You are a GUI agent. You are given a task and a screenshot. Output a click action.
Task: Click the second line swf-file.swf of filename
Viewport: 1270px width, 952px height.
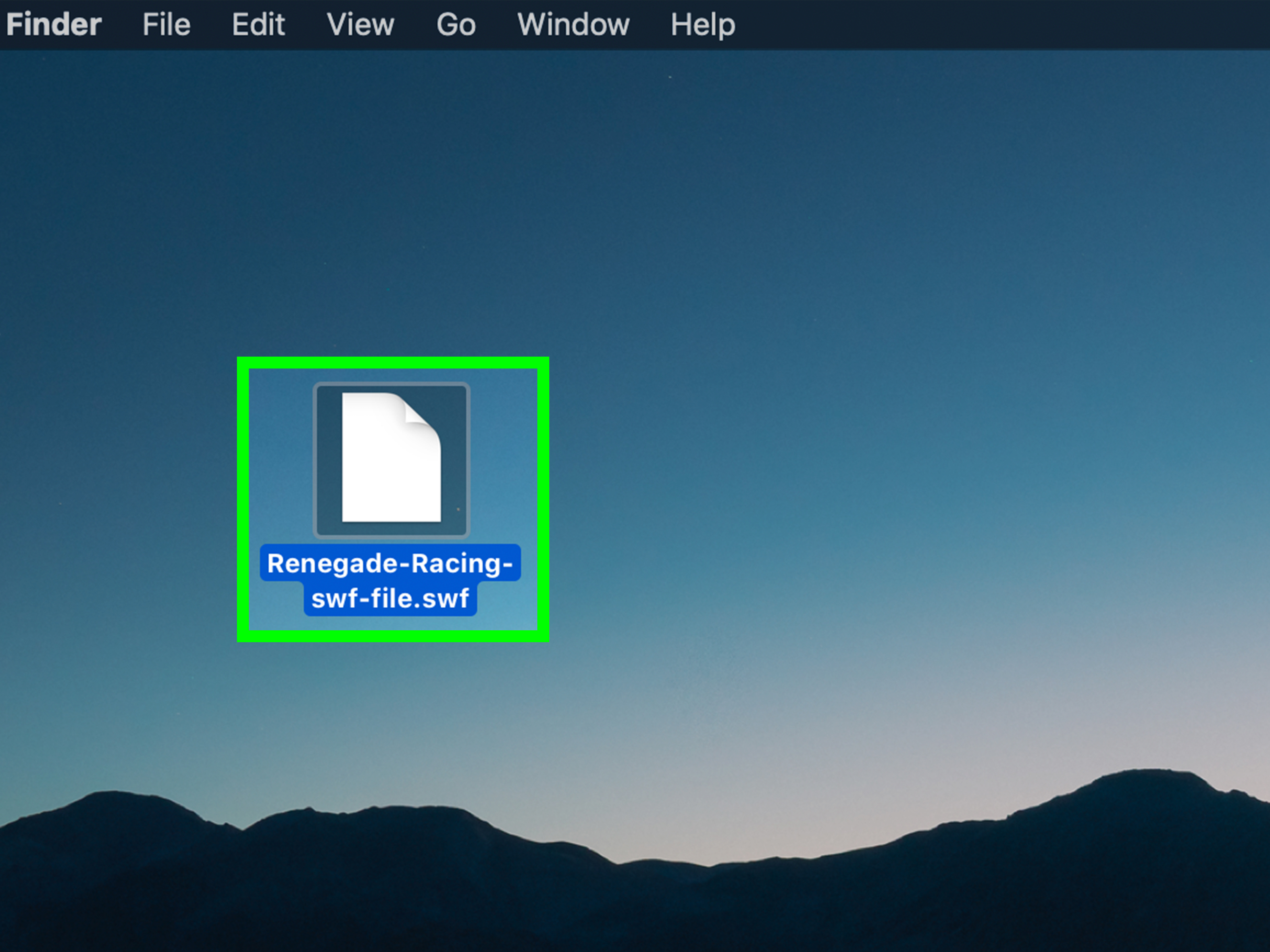click(x=391, y=599)
